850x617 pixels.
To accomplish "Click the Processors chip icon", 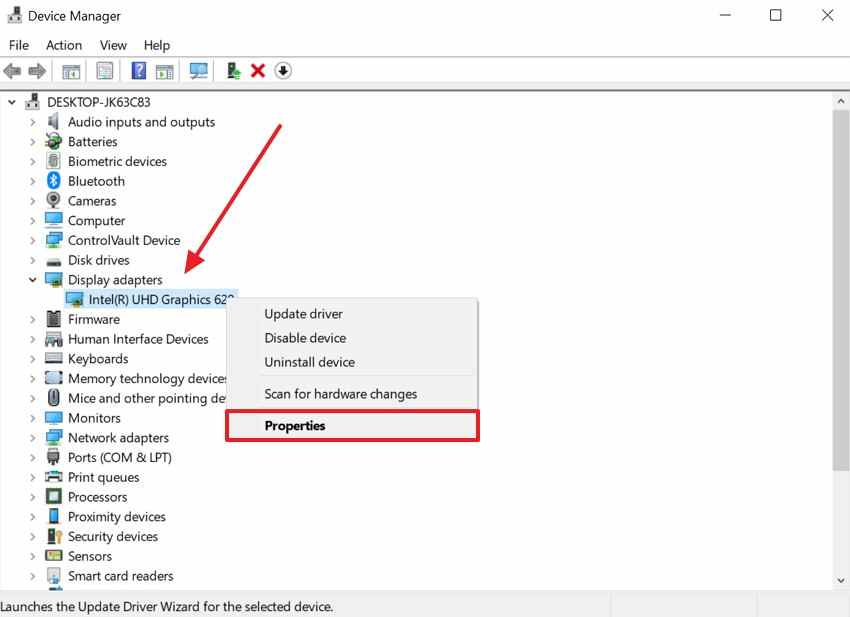I will [53, 496].
